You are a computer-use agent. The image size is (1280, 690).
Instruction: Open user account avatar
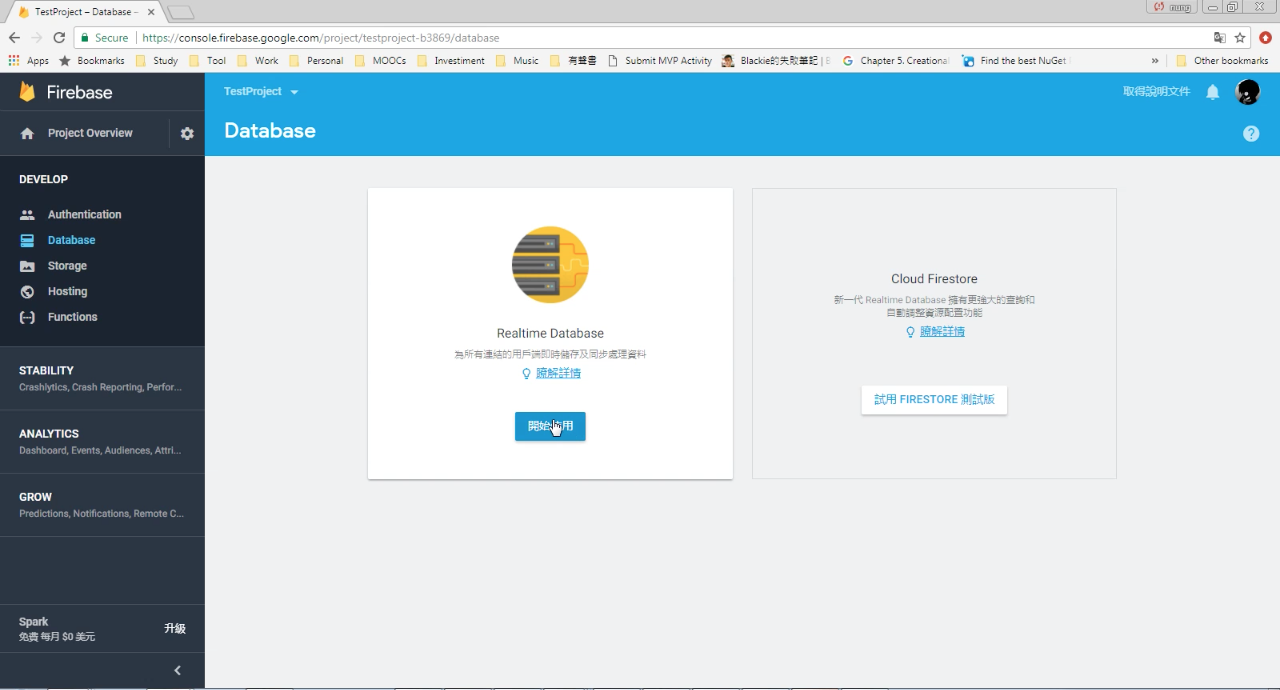(1247, 92)
